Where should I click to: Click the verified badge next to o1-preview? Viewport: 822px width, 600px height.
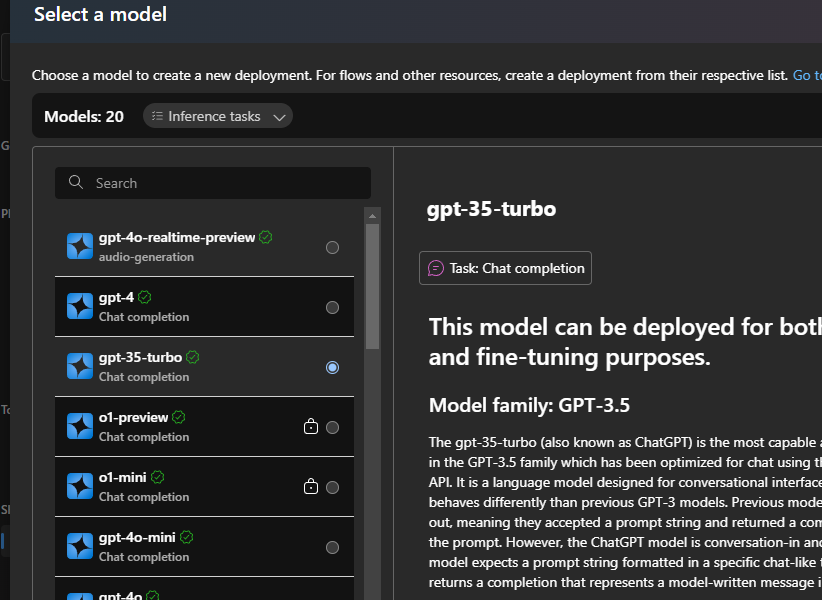179,417
